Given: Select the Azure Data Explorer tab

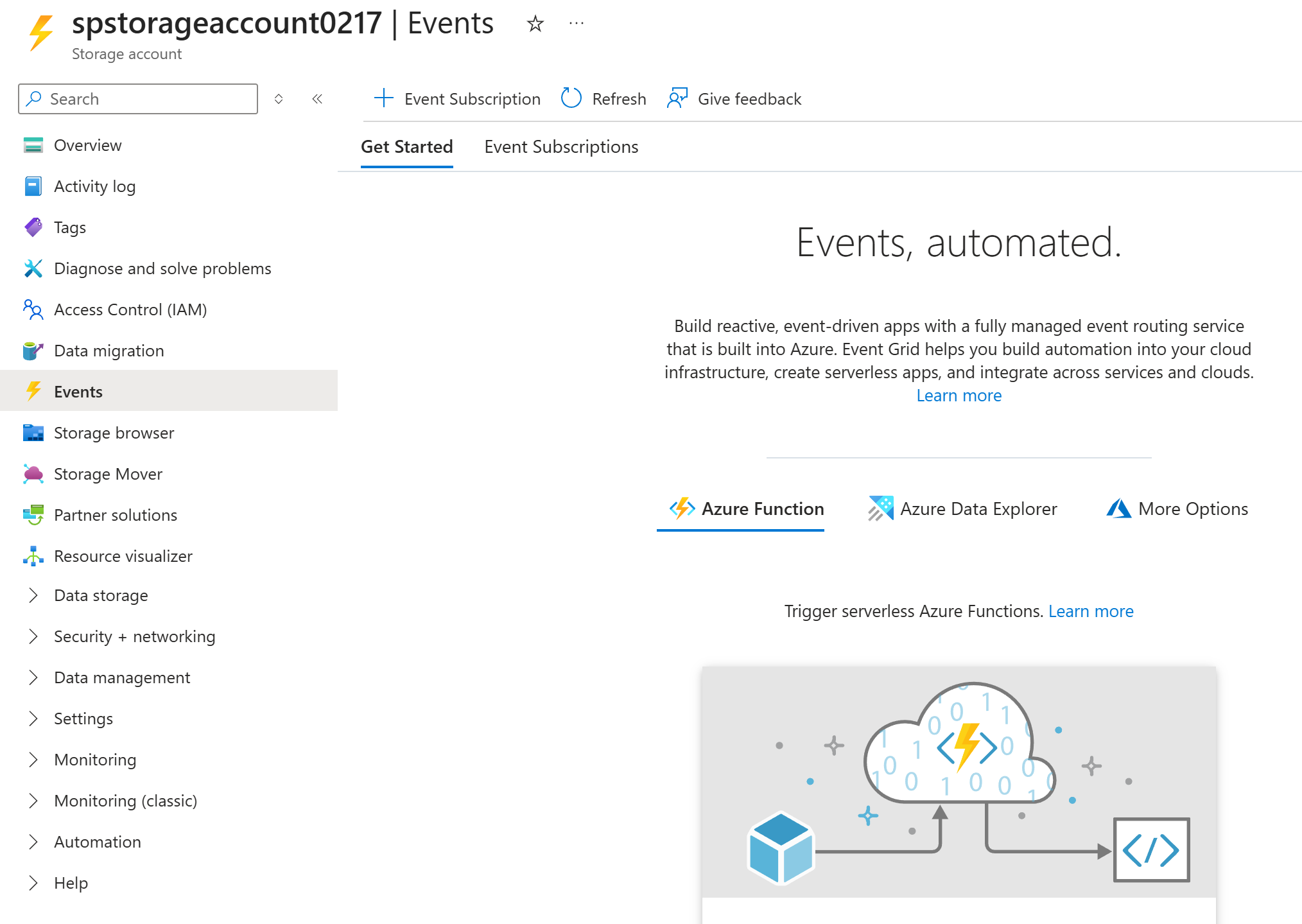Looking at the screenshot, I should pos(963,509).
